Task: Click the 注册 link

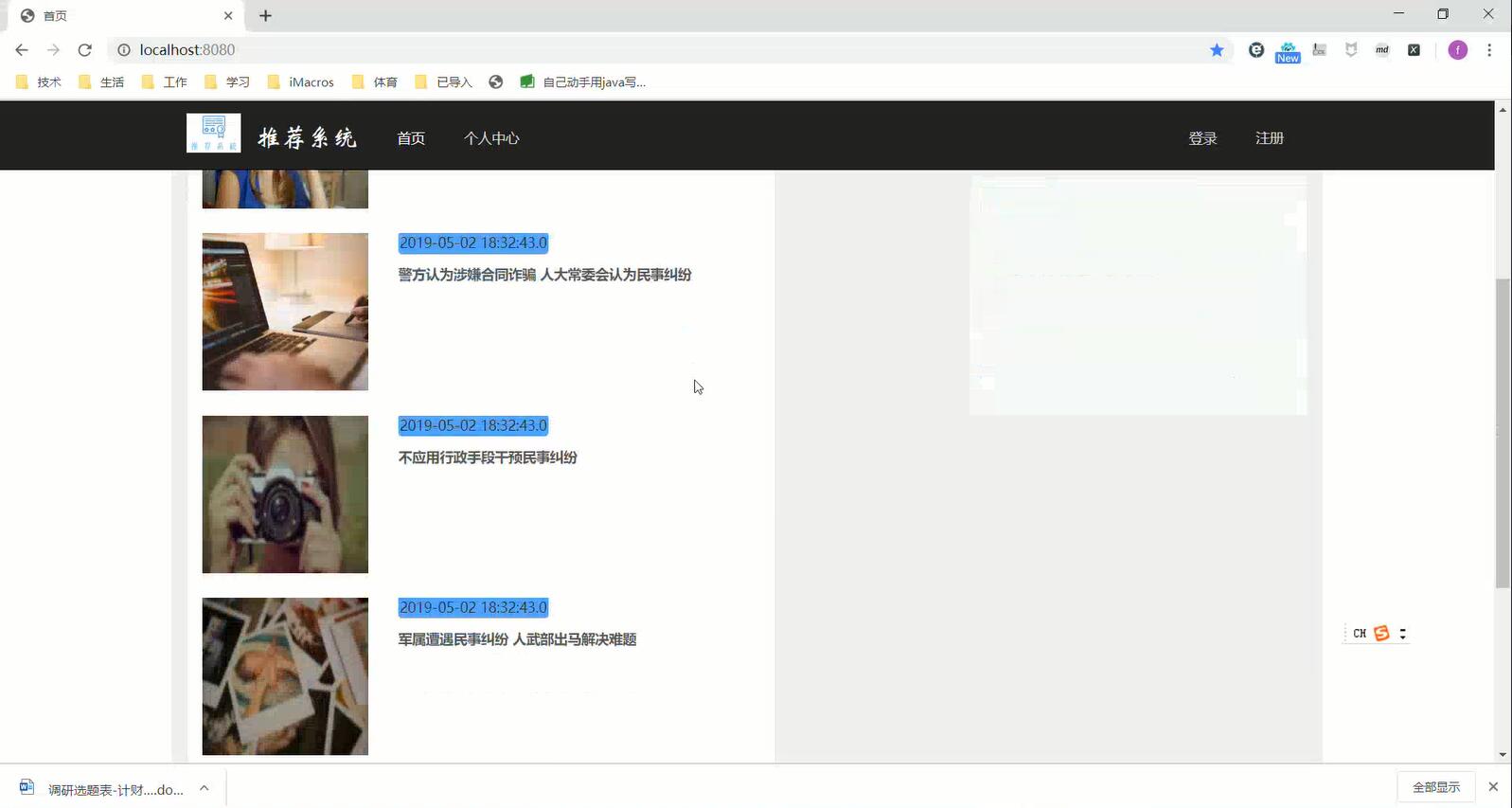Action: click(1270, 138)
